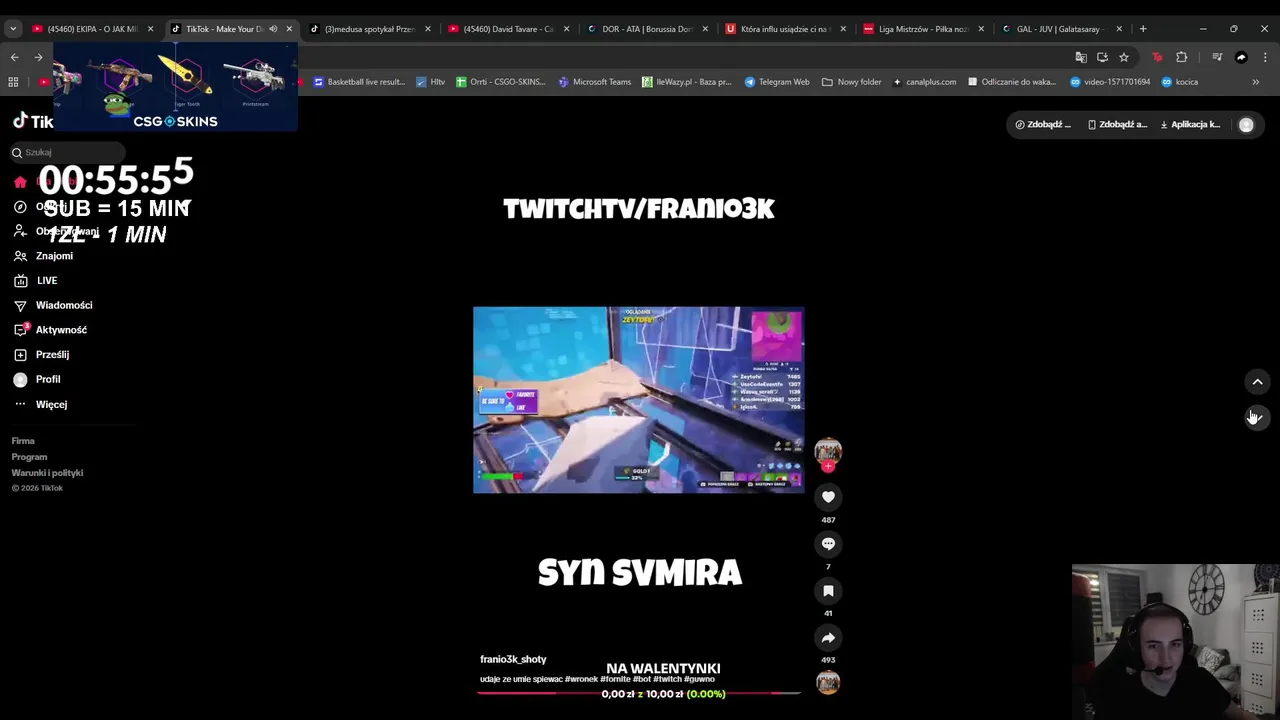Close the TikTok tab
This screenshot has height=720, width=1280.
point(289,29)
